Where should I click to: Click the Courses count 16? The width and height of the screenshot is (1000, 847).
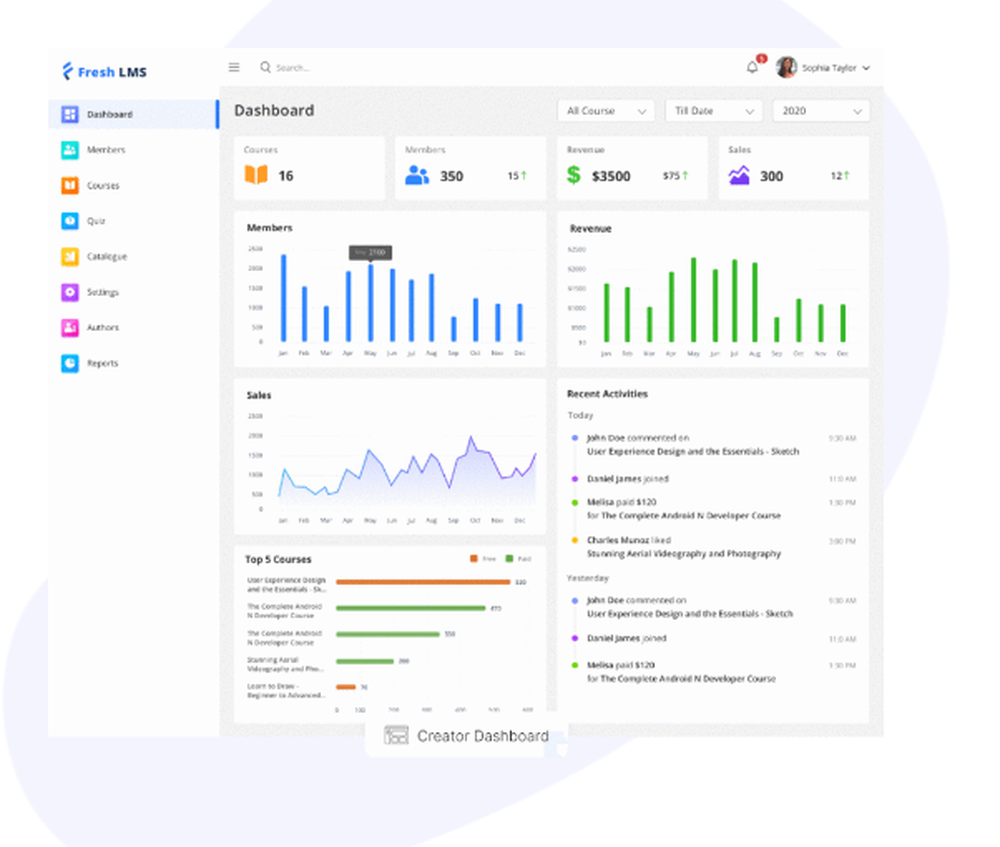(x=286, y=176)
